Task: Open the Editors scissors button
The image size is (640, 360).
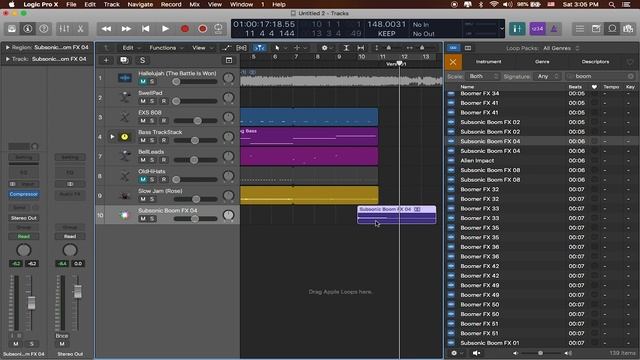Action: (x=80, y=29)
